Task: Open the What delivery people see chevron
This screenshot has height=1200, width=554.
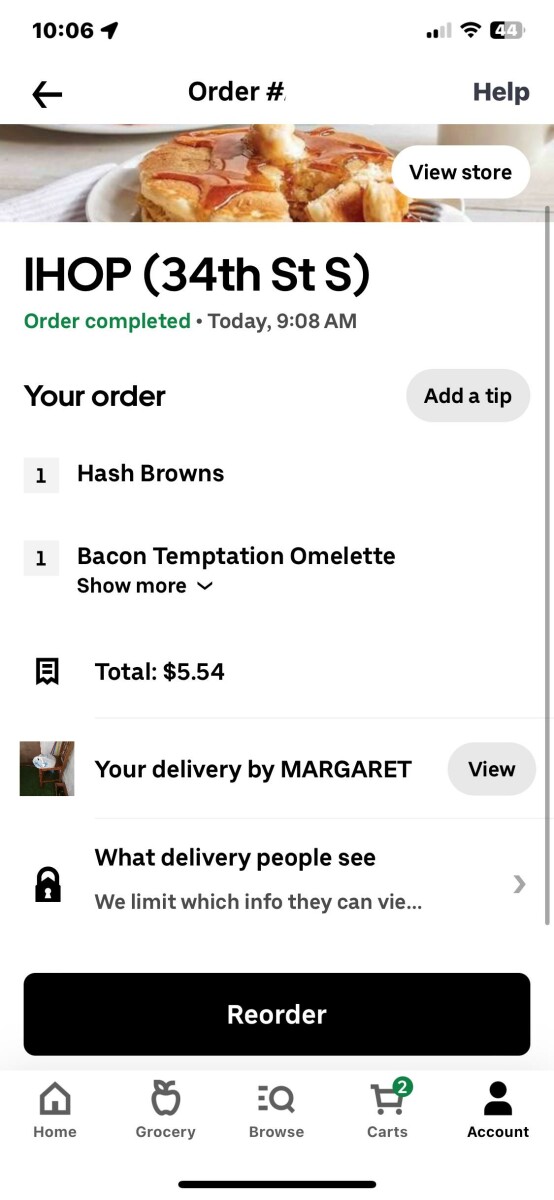Action: [x=519, y=884]
